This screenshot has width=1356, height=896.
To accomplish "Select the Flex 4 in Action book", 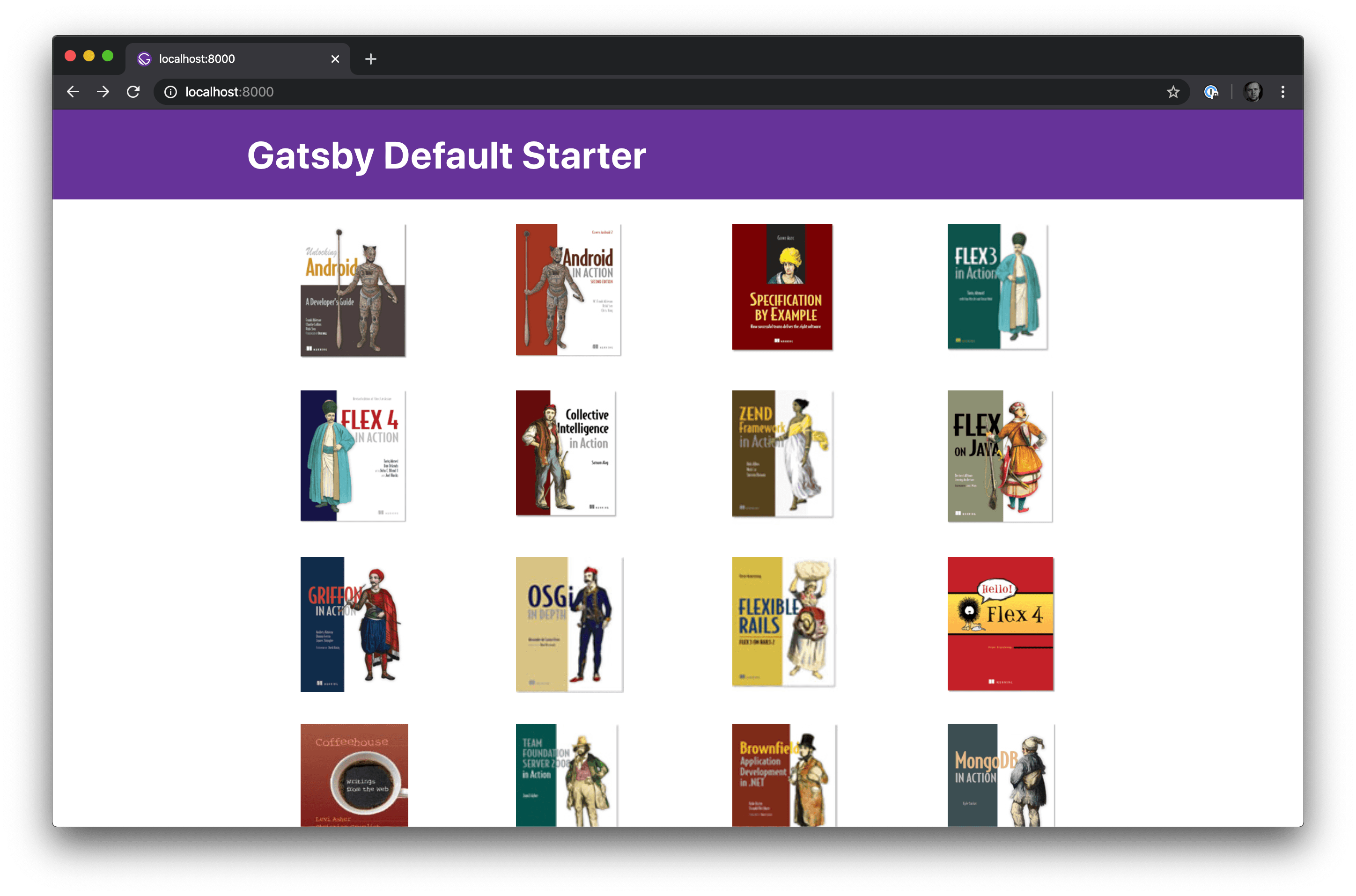I will pos(353,455).
